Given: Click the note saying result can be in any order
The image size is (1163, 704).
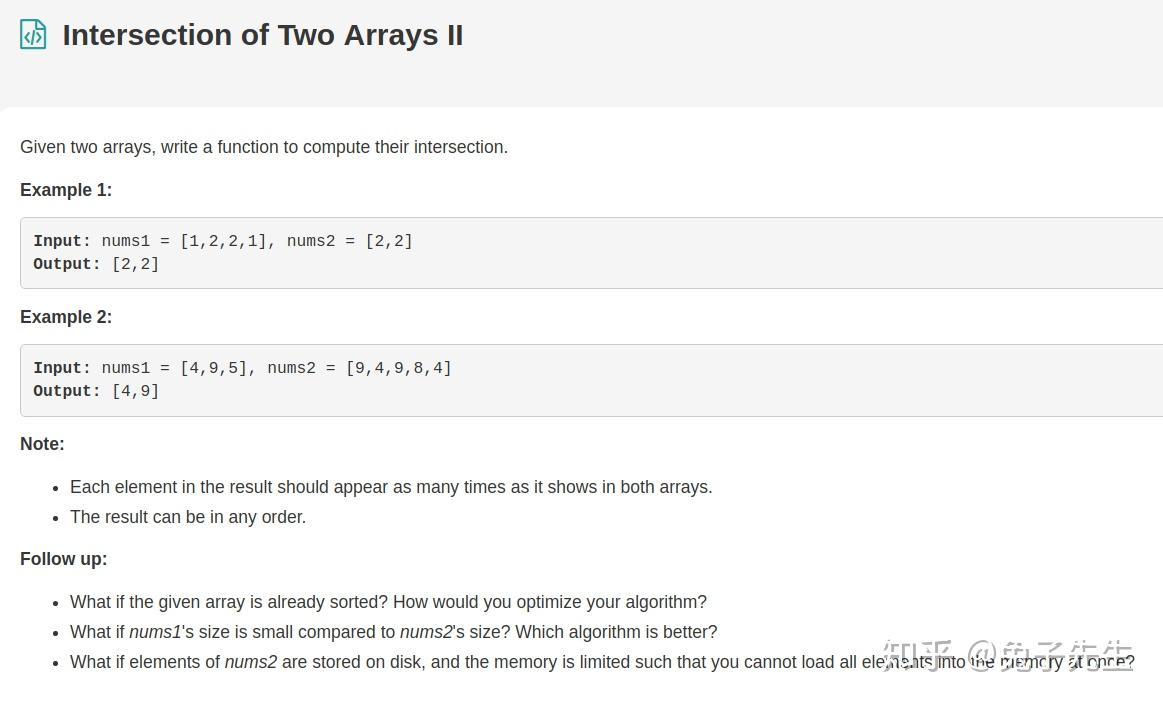Looking at the screenshot, I should 188,517.
